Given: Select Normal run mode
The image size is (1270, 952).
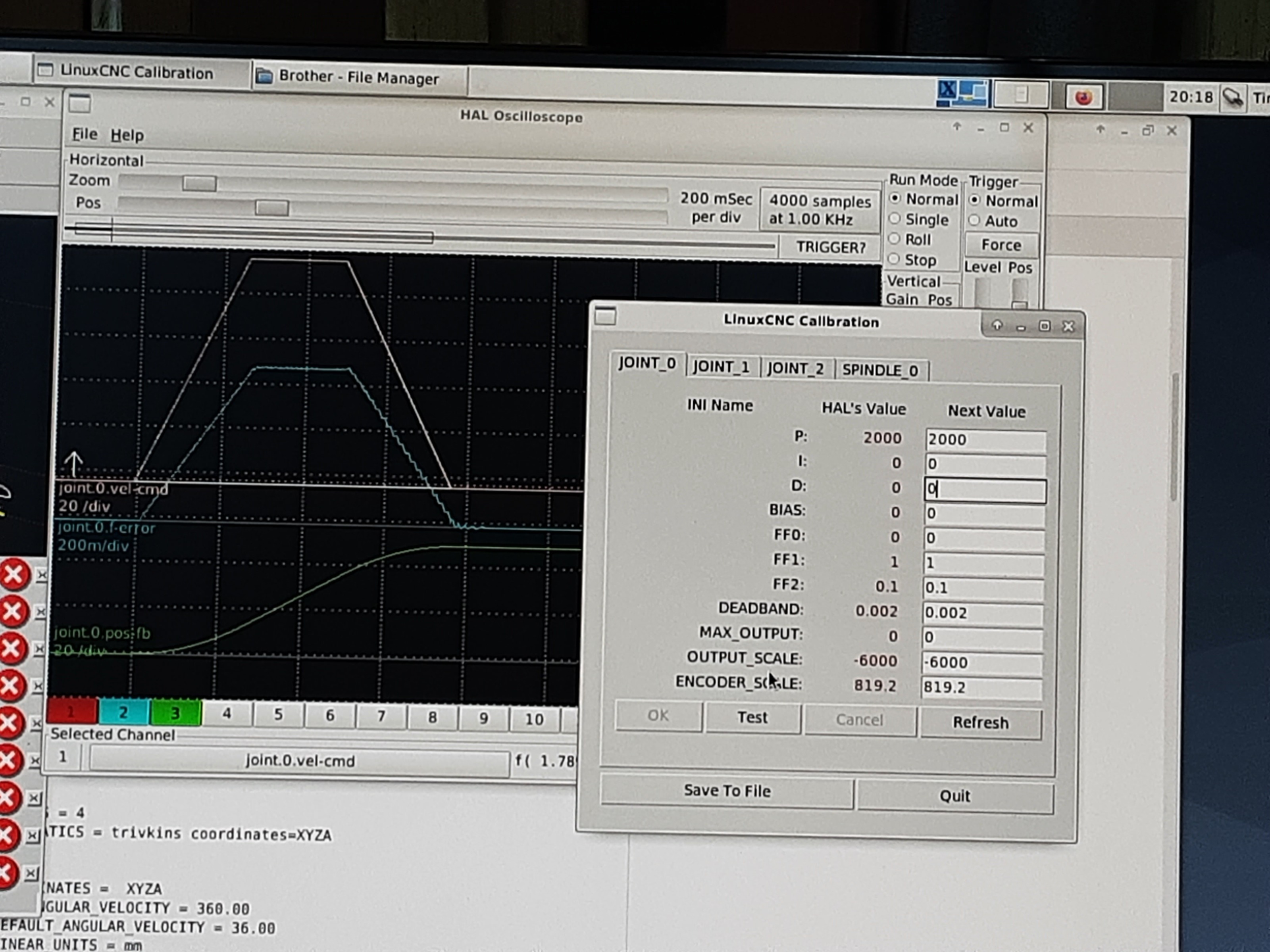Looking at the screenshot, I should pos(924,199).
